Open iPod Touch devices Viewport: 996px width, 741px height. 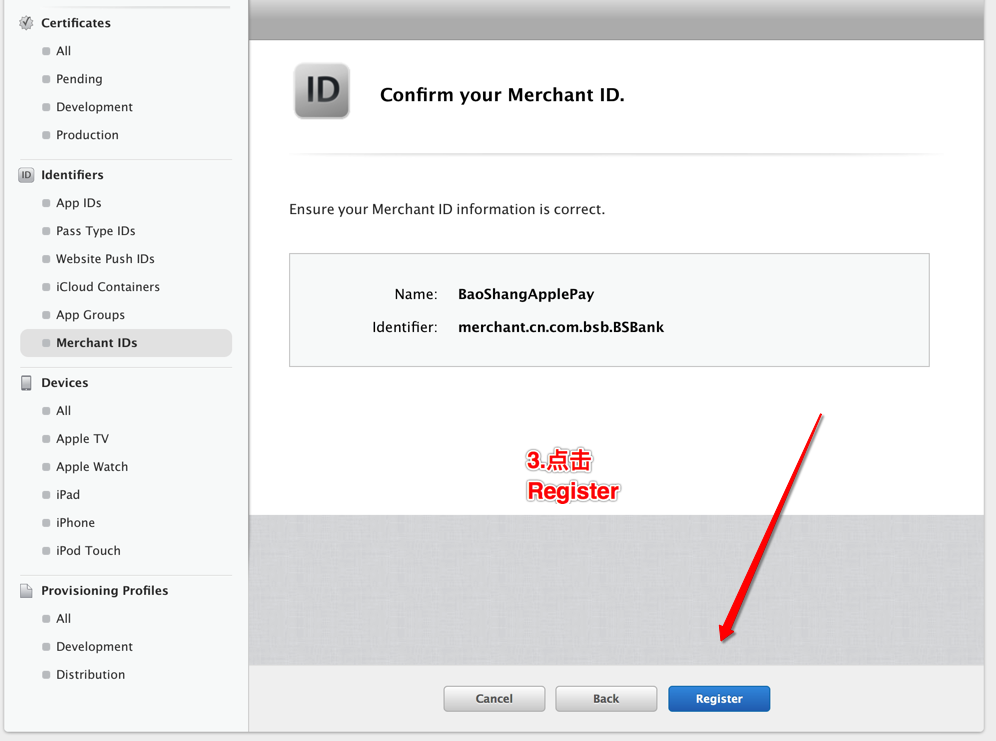[x=88, y=551]
